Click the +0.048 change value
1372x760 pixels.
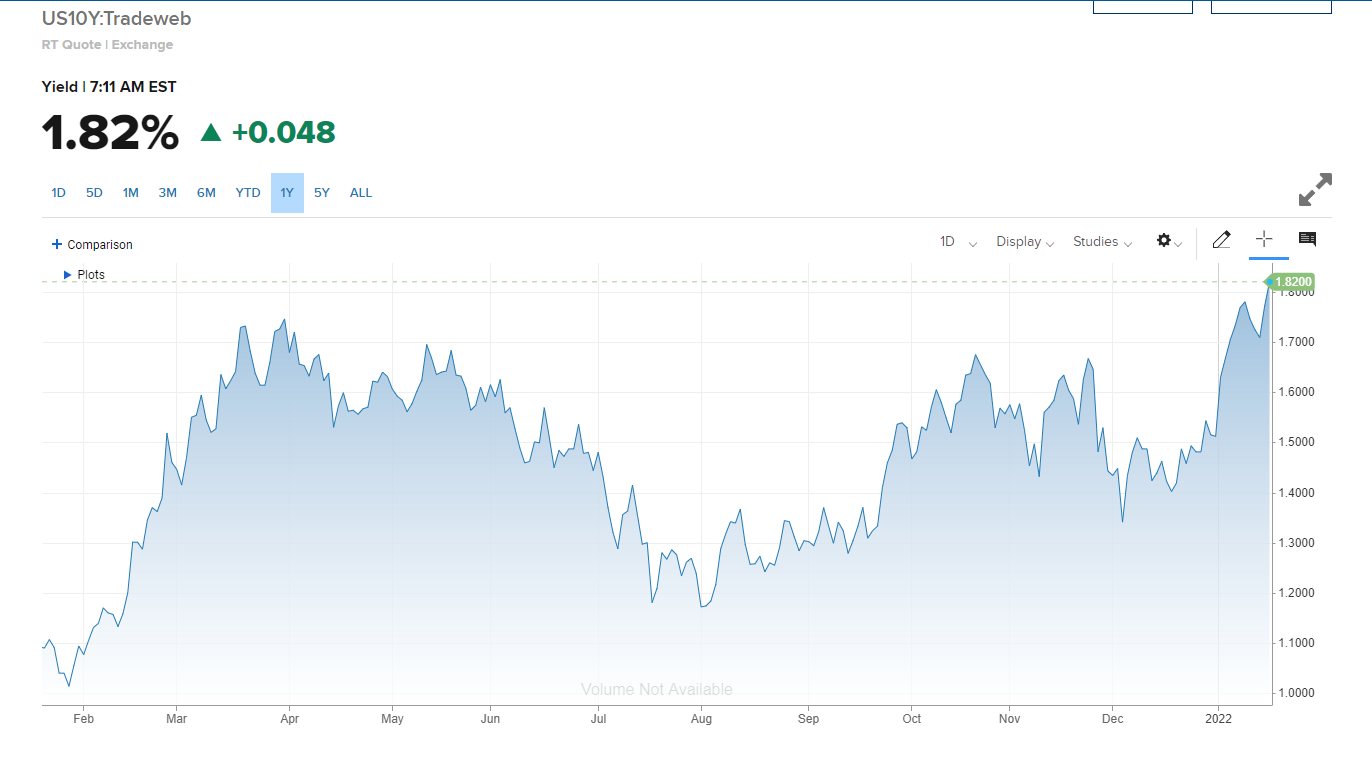click(283, 132)
